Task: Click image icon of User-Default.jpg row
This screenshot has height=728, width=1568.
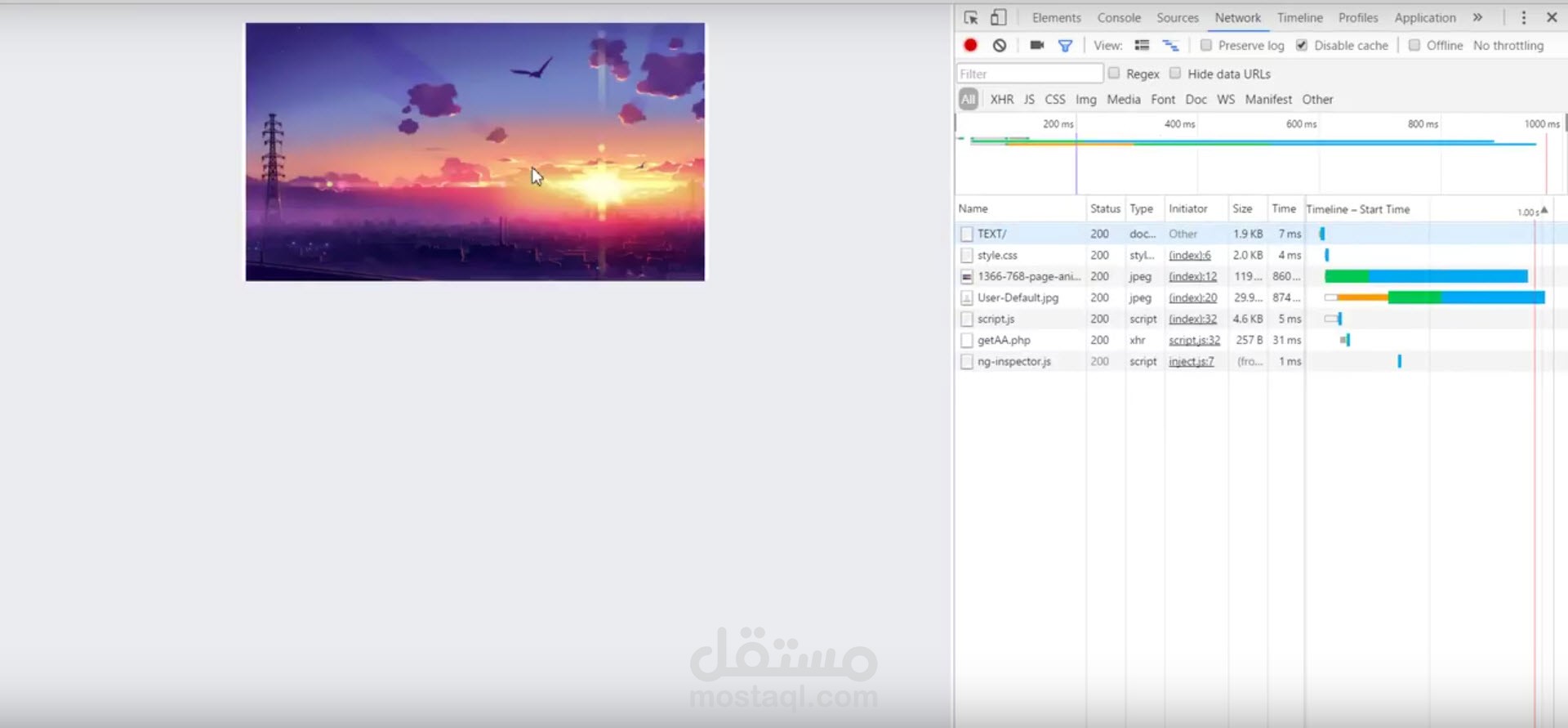Action: pos(967,297)
